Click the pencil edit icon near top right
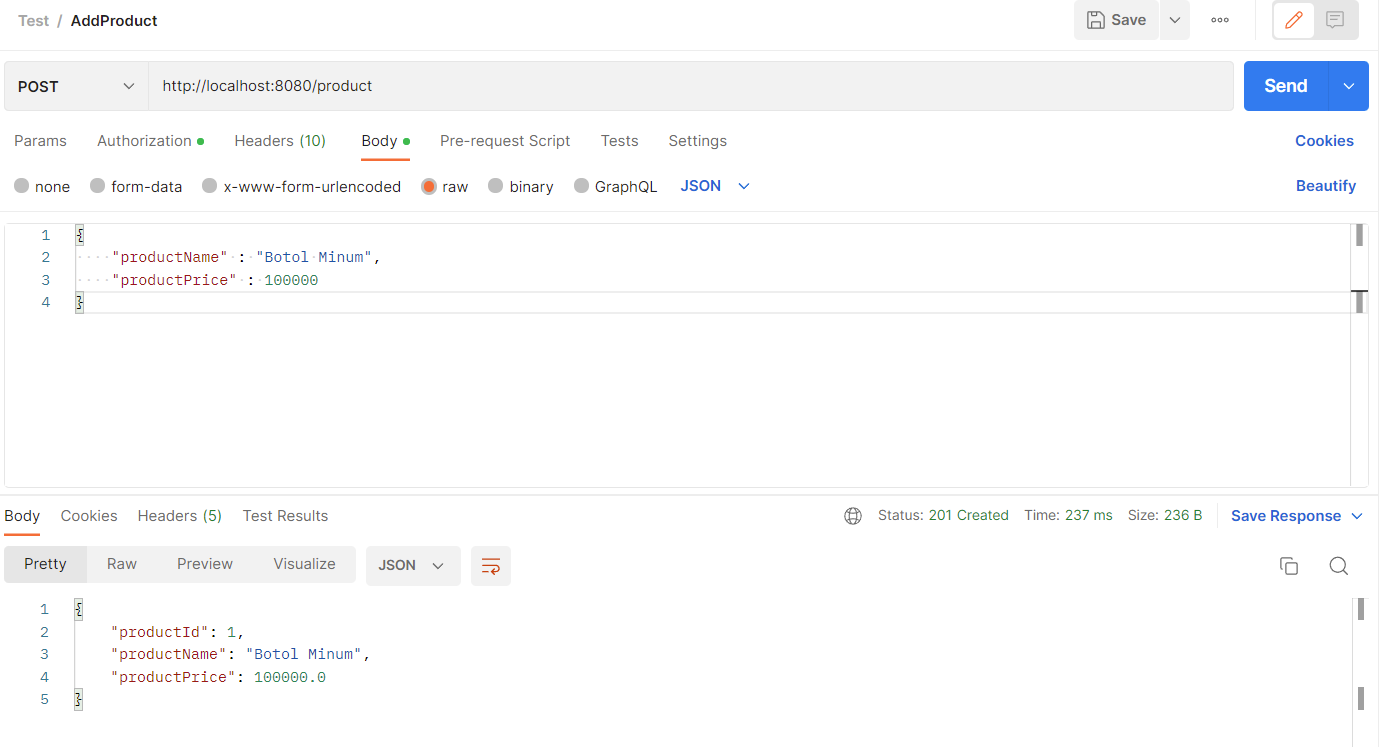Viewport: 1390px width, 747px height. coord(1293,20)
